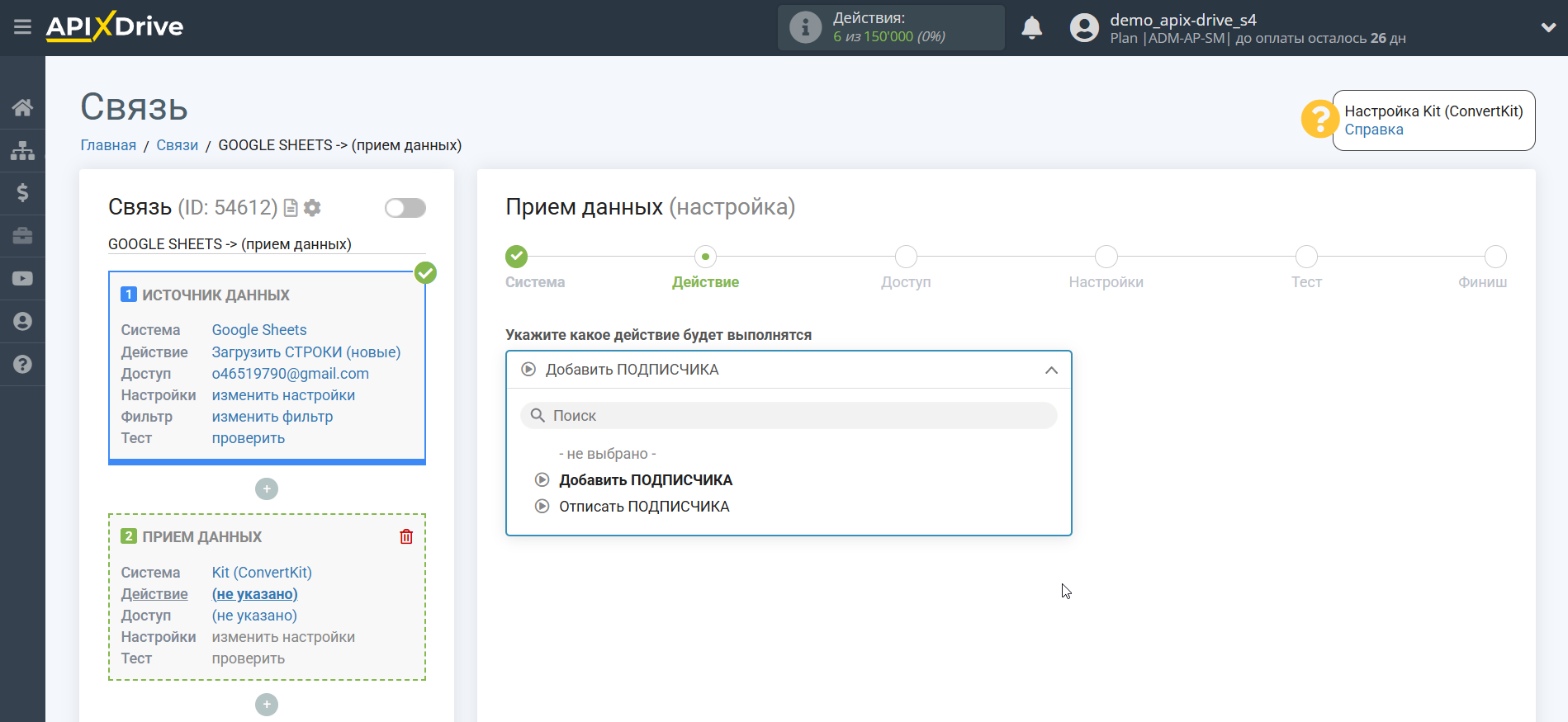Image resolution: width=1568 pixels, height=722 pixels.
Task: Open the notifications bell
Action: (x=1031, y=27)
